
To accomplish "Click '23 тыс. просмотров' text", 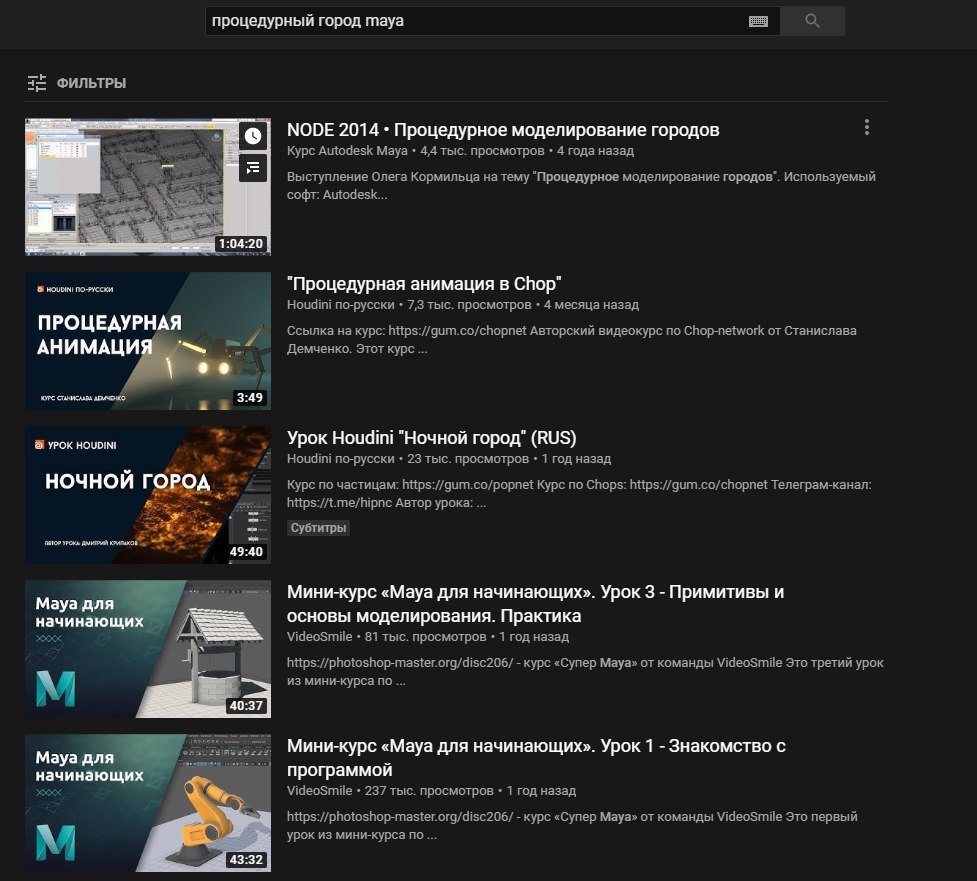I will [468, 459].
